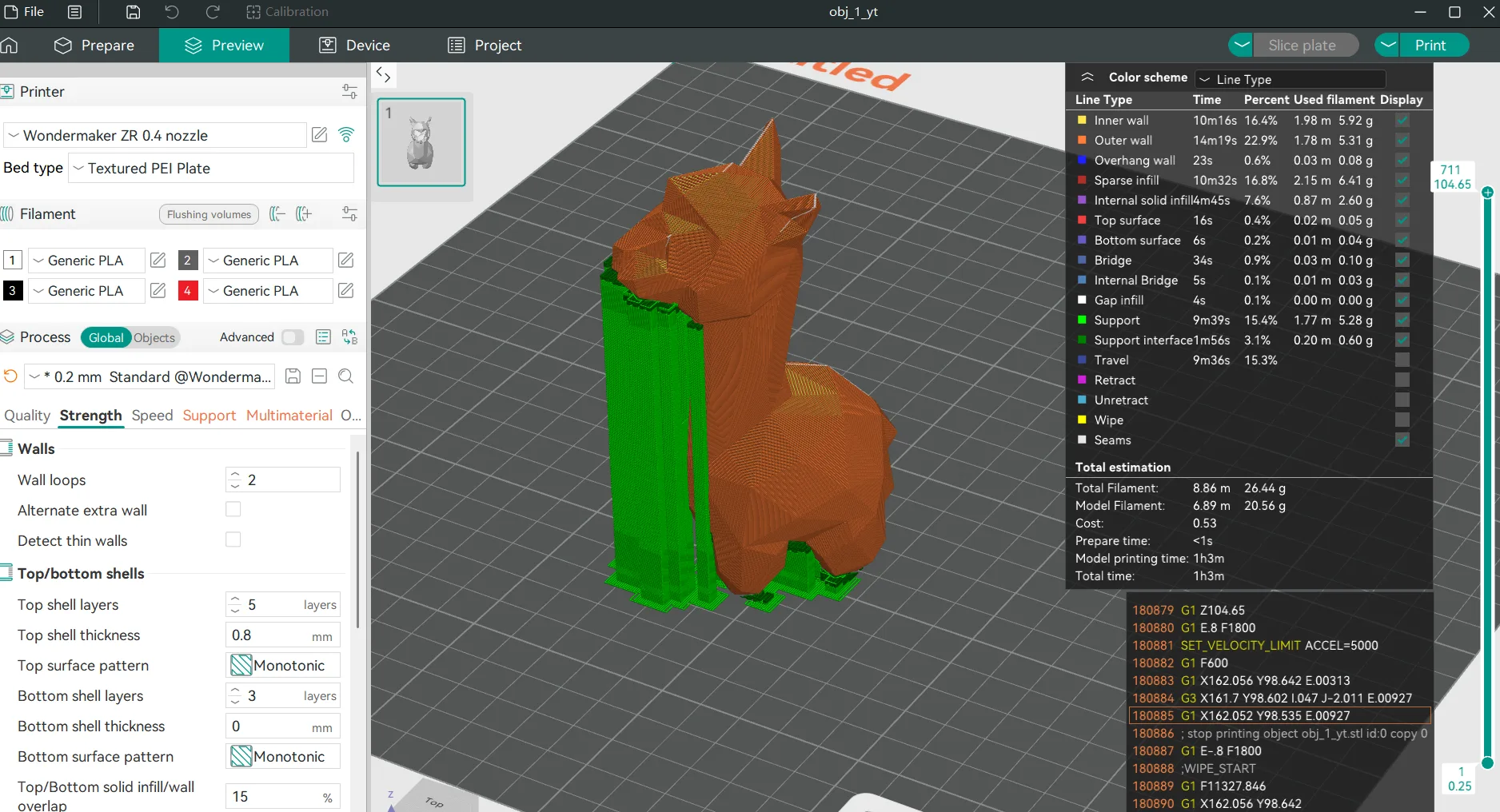Open the Slice plate dropdown arrow

(x=1241, y=46)
